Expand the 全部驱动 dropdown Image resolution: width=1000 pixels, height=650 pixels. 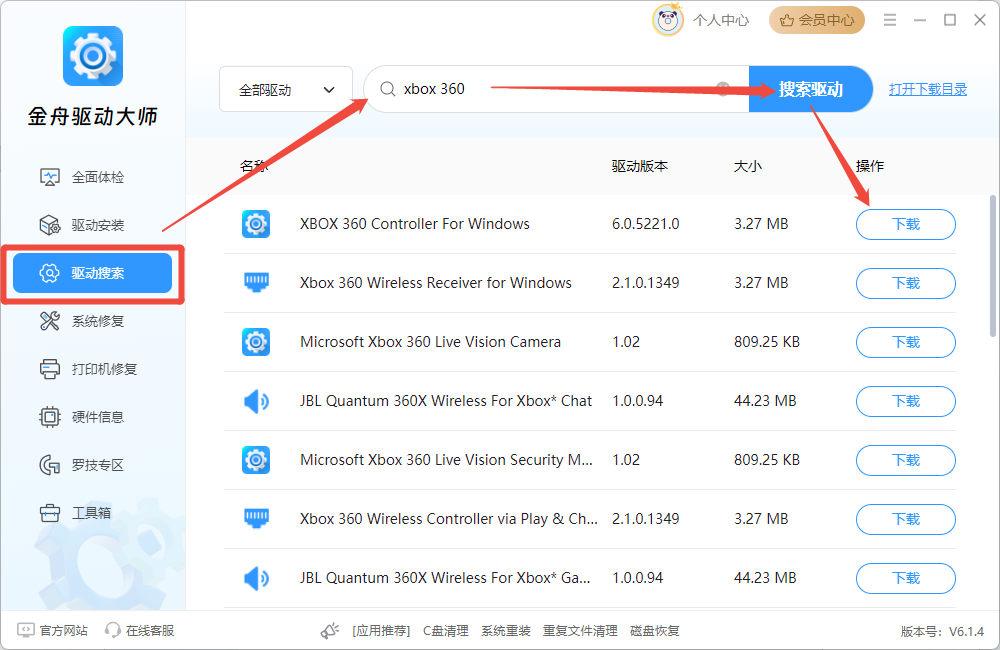(286, 89)
